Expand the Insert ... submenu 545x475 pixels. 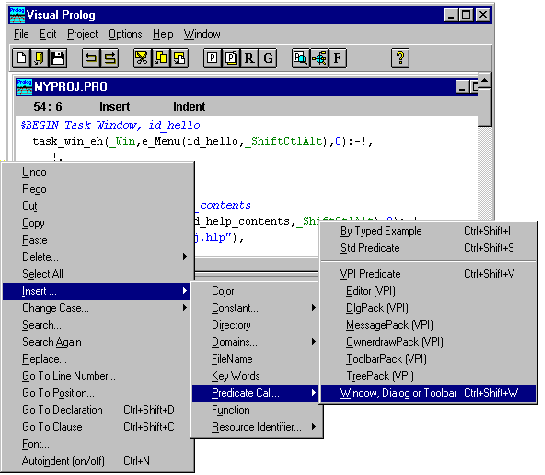pyautogui.click(x=97, y=291)
